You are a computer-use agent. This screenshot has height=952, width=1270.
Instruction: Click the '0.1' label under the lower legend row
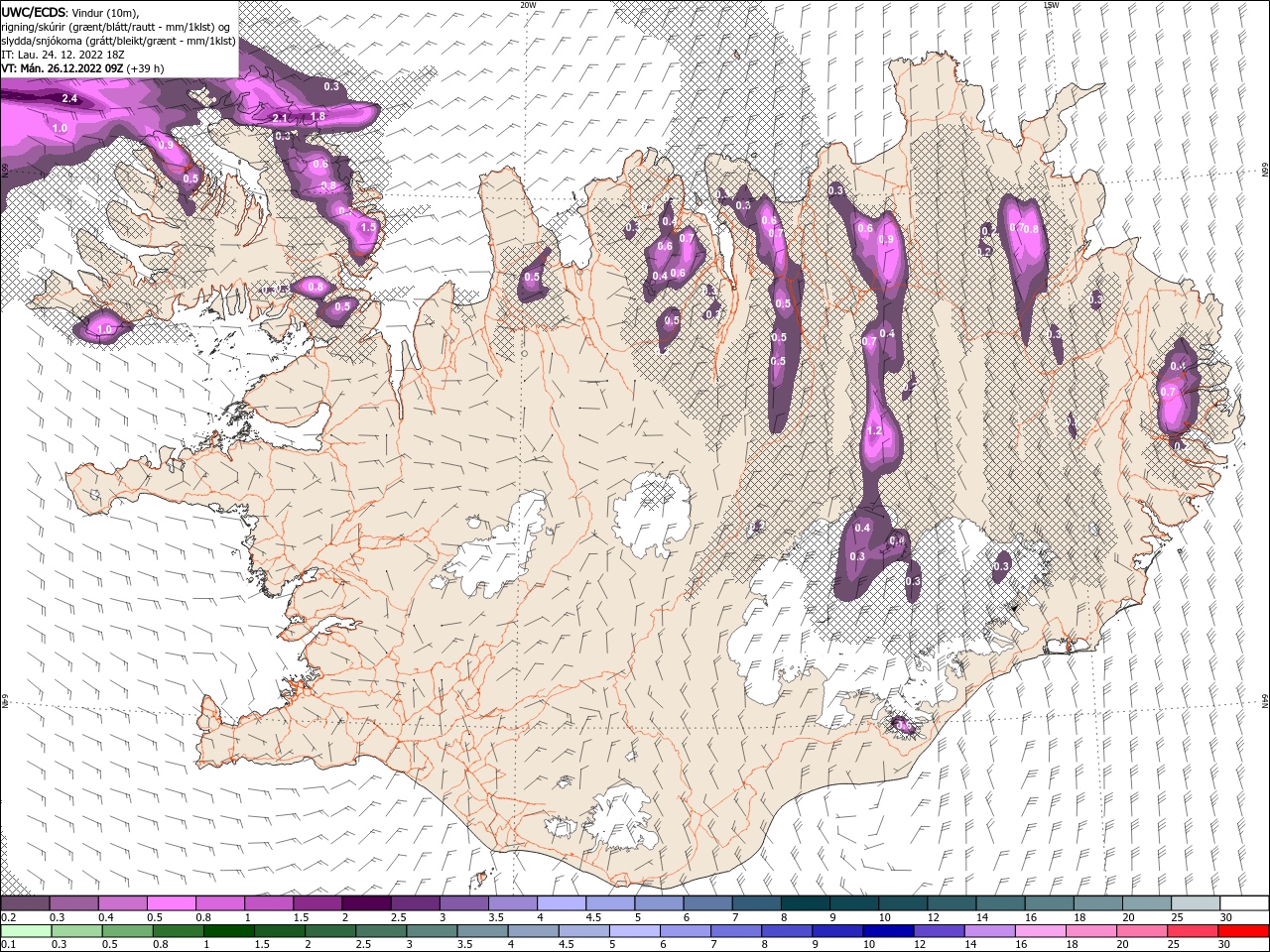[8, 945]
